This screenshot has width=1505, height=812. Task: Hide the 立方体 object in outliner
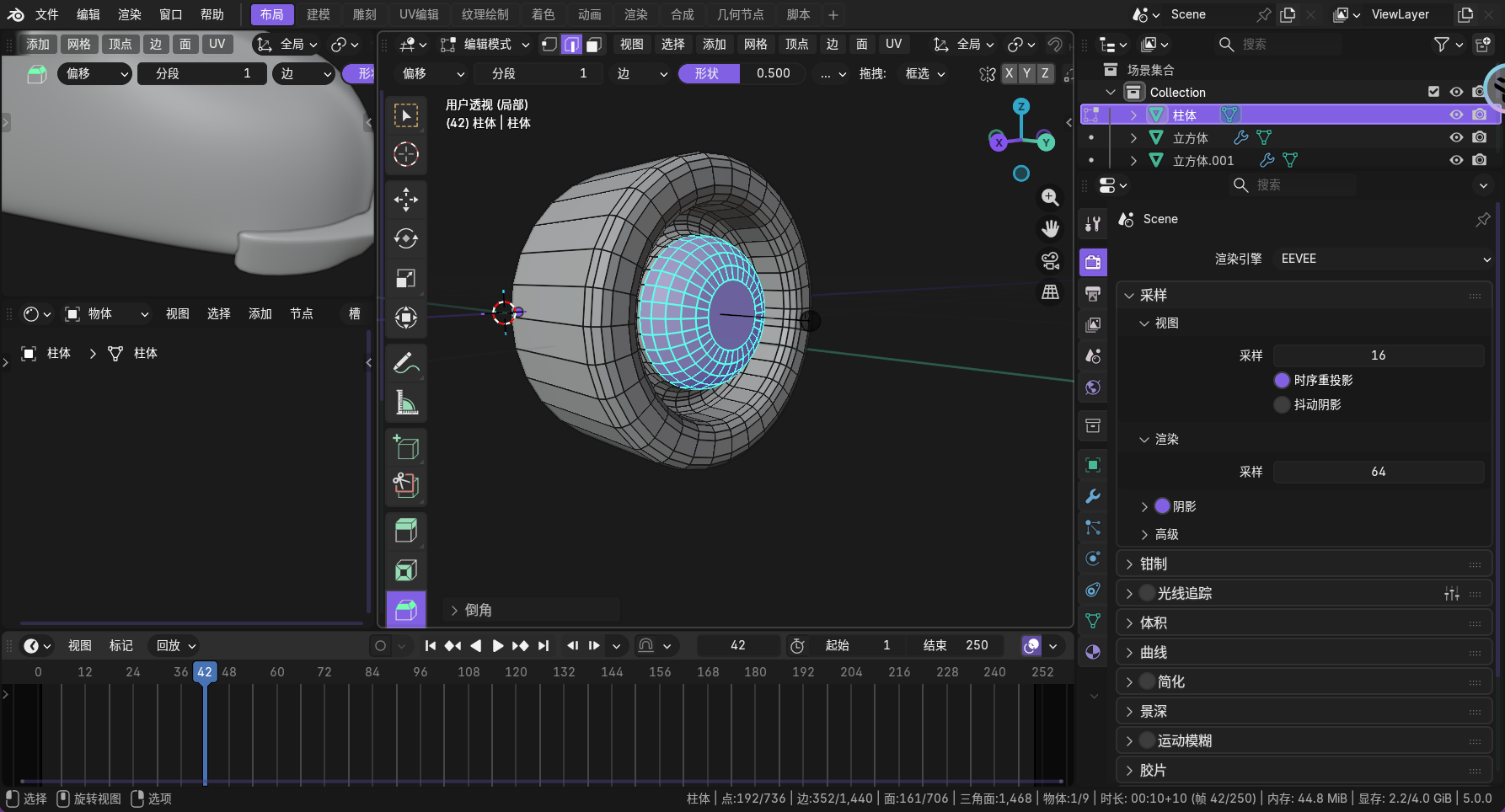pos(1456,137)
